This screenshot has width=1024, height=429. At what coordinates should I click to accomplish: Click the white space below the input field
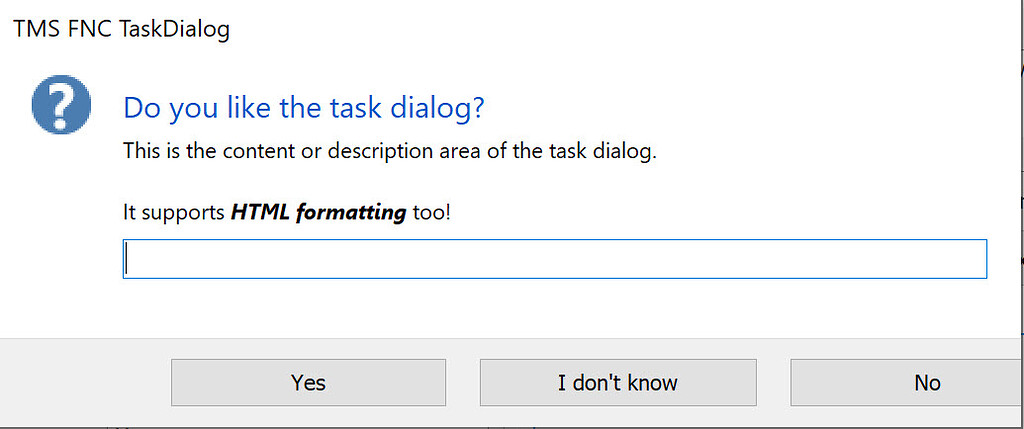pos(554,308)
